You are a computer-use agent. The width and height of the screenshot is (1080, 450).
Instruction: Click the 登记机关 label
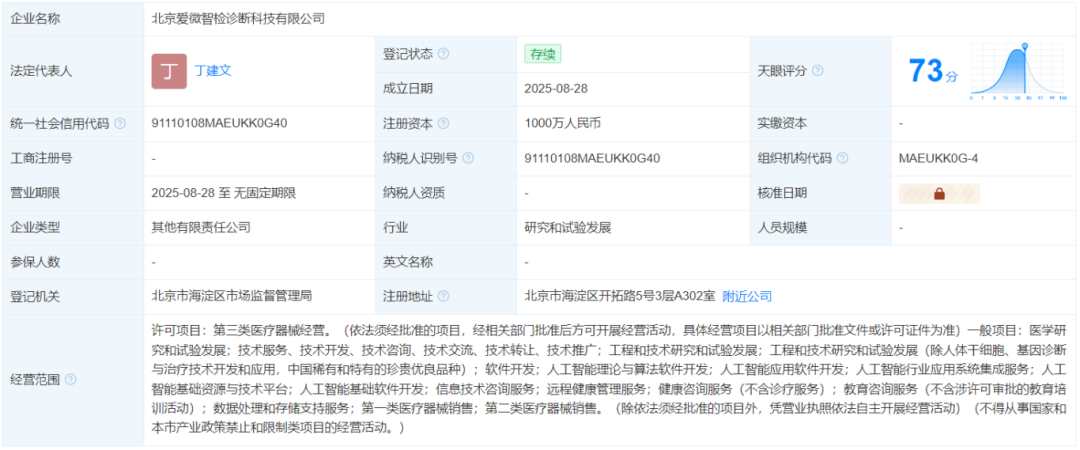click(35, 297)
